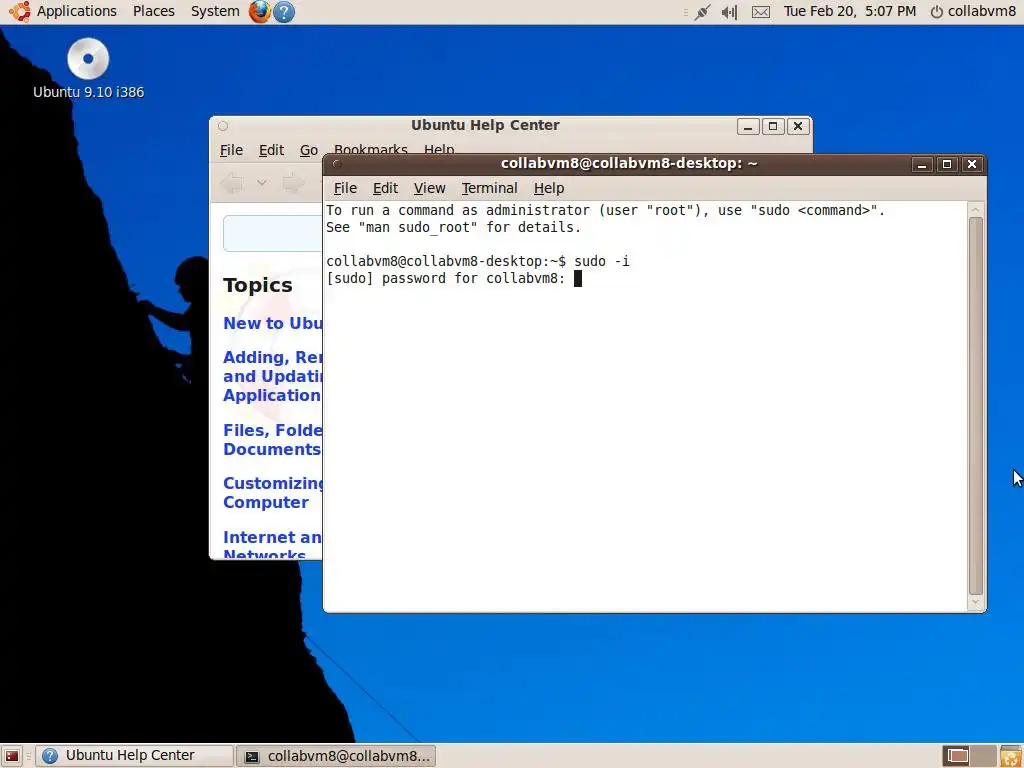This screenshot has width=1024, height=768.
Task: Select the second workspace in switcher
Action: tap(984, 756)
